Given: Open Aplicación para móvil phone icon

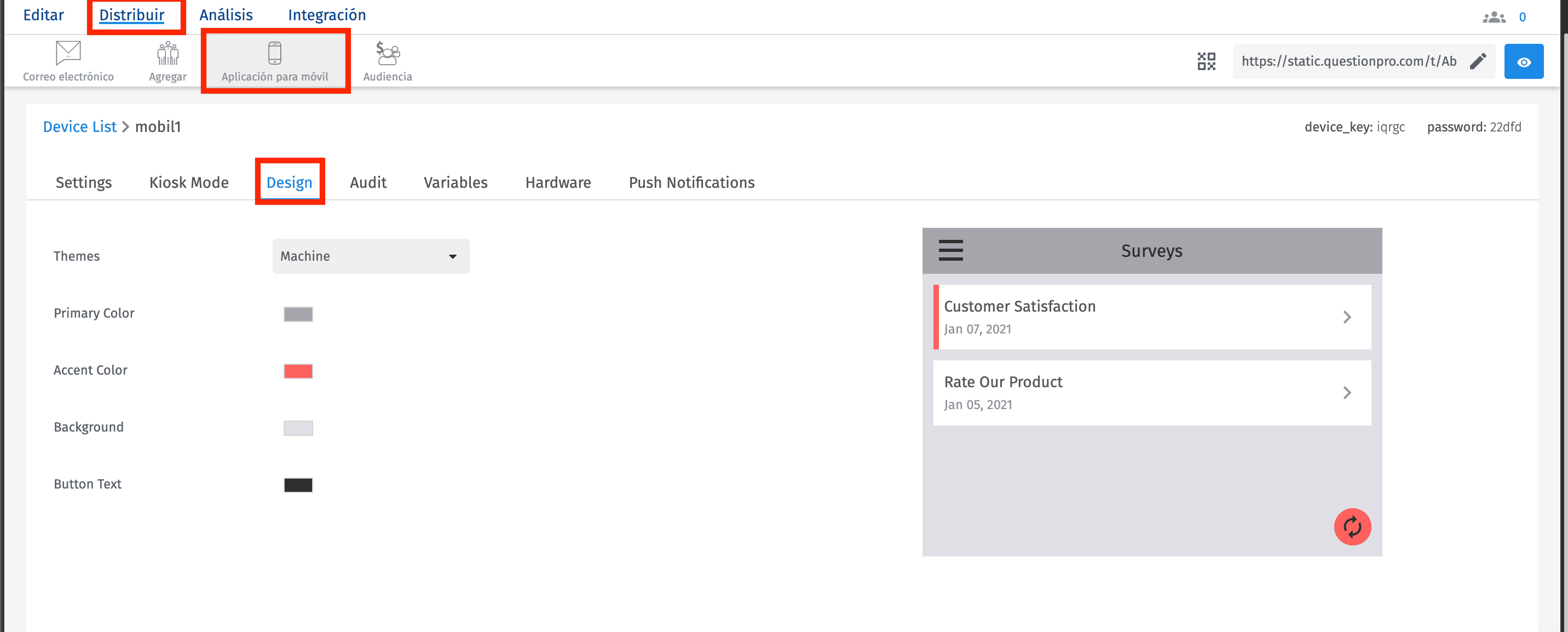Looking at the screenshot, I should (x=274, y=53).
